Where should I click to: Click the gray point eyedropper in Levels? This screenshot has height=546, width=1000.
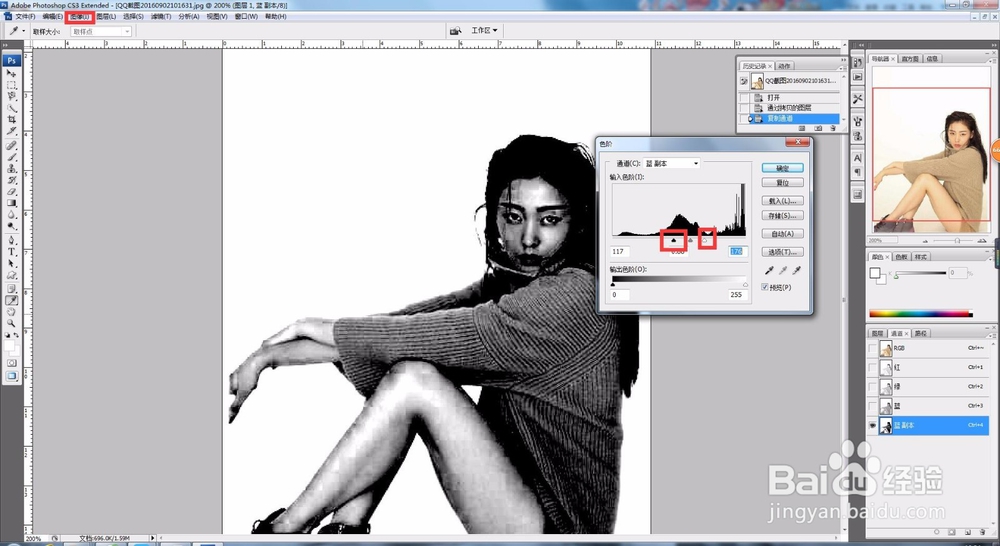click(x=783, y=270)
